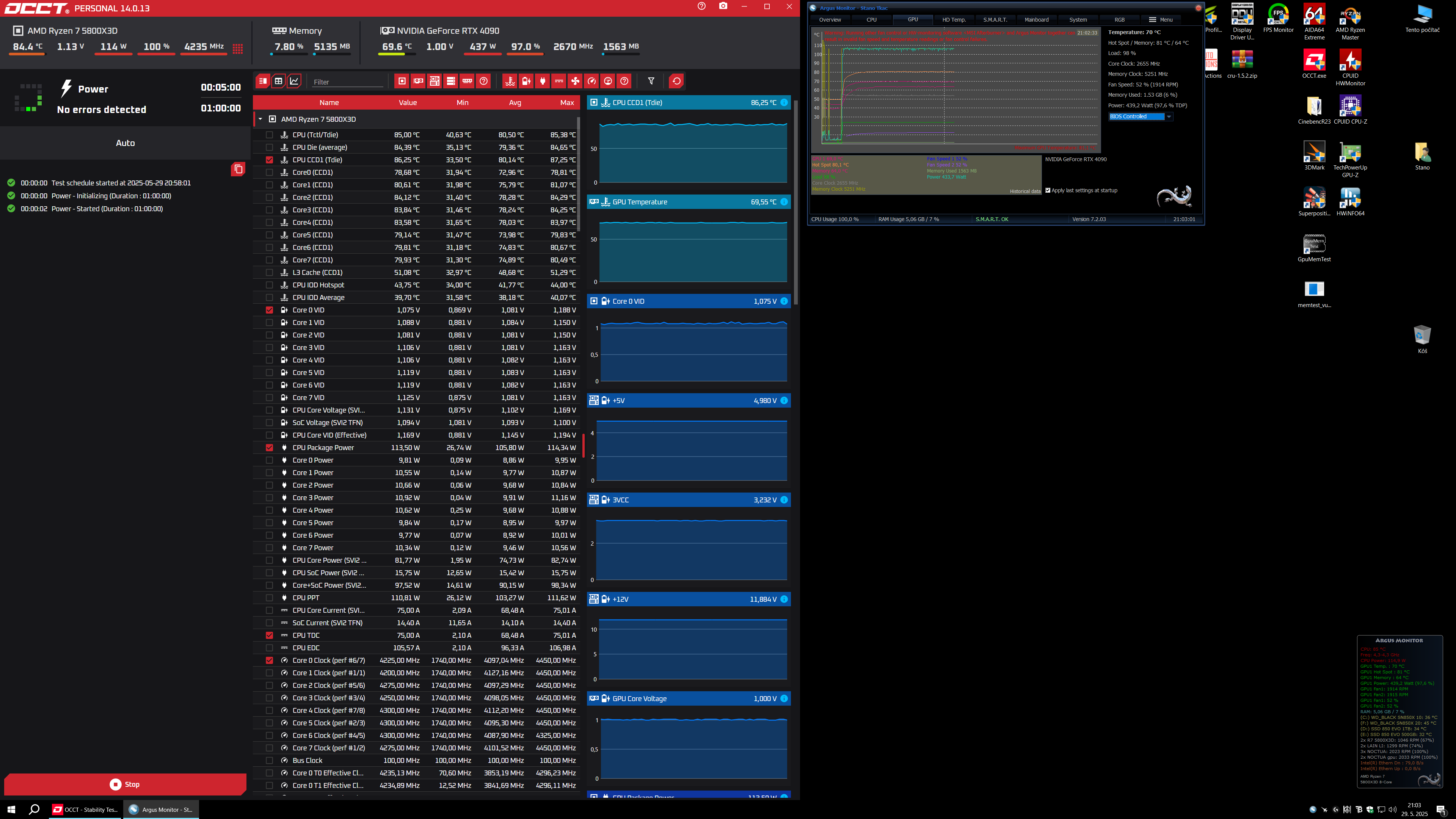Enable the CPU Die (average) checkbox

[x=269, y=147]
